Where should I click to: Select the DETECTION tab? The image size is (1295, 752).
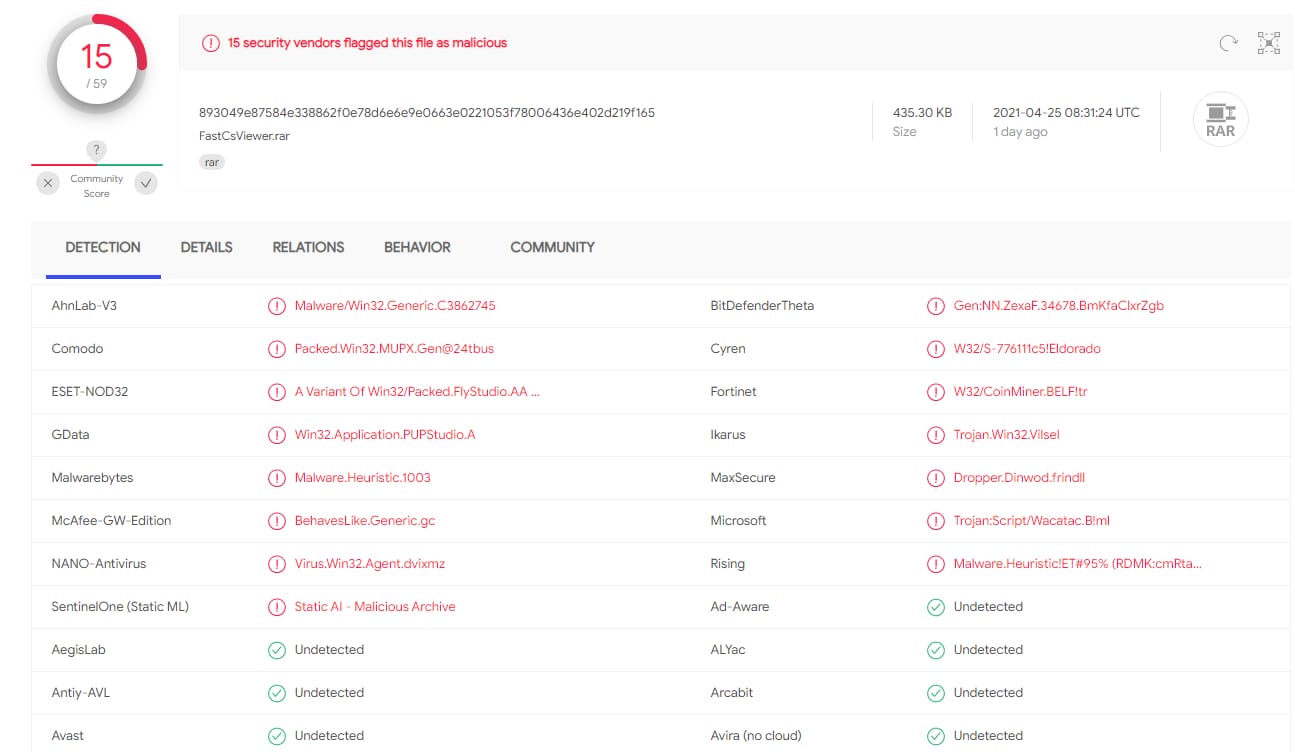(103, 247)
